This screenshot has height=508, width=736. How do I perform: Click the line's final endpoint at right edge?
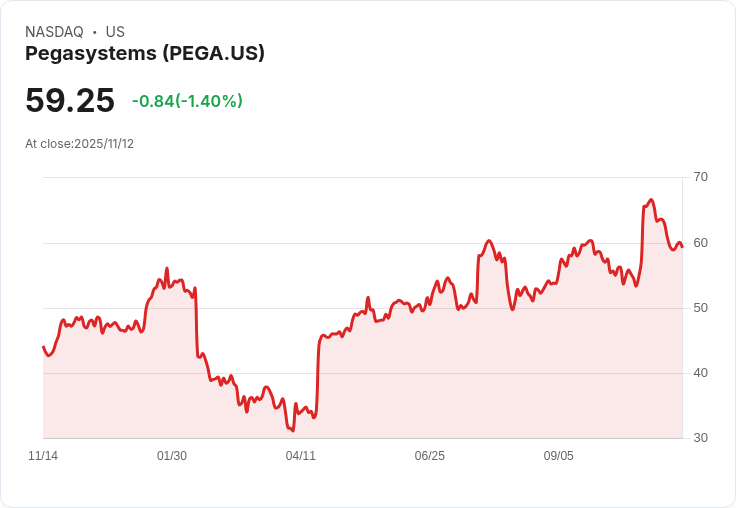tap(682, 247)
